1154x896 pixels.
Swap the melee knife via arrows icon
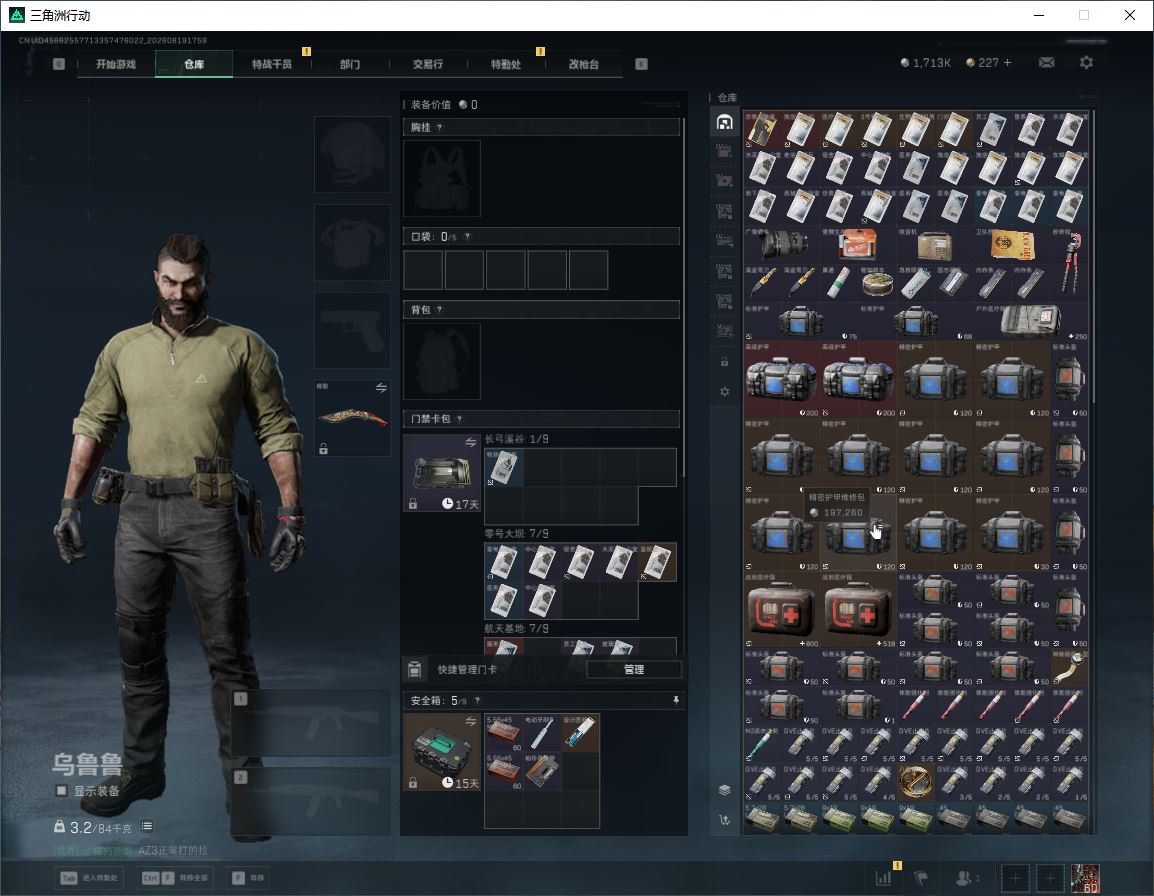(x=381, y=388)
